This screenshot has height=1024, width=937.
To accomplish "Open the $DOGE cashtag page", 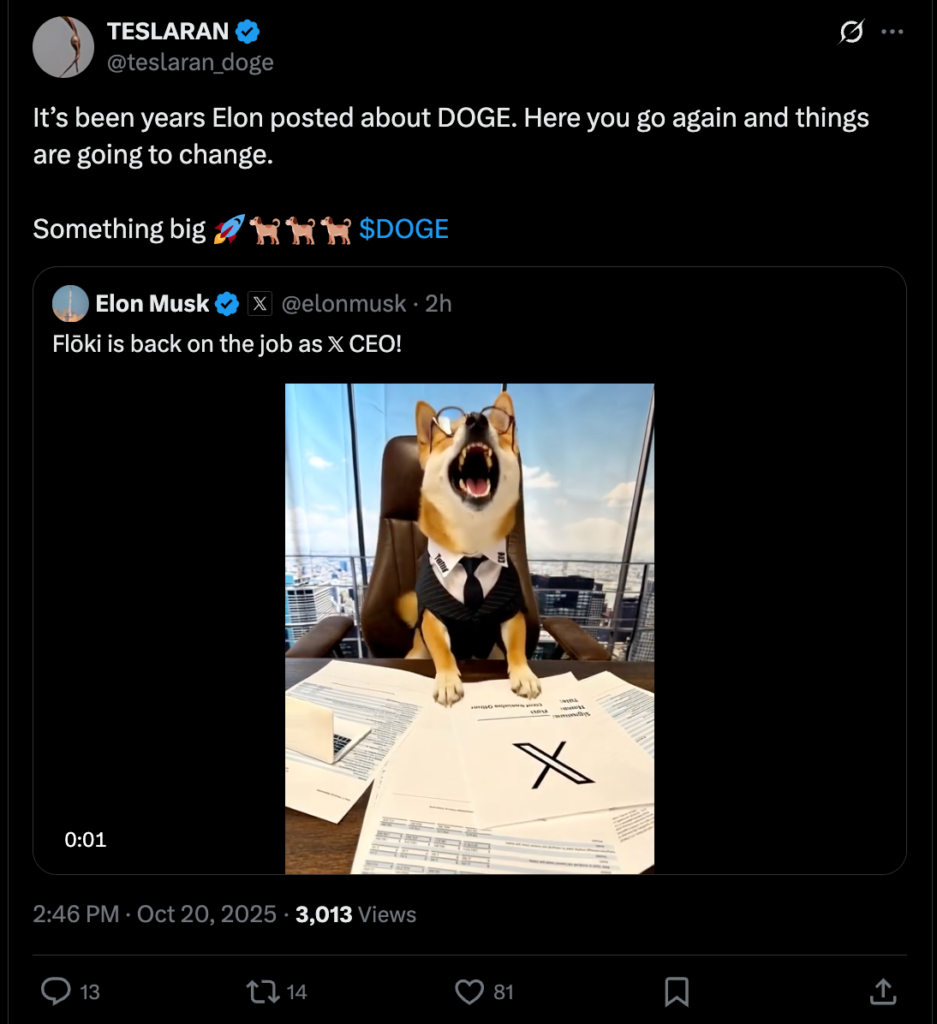I will pyautogui.click(x=403, y=229).
